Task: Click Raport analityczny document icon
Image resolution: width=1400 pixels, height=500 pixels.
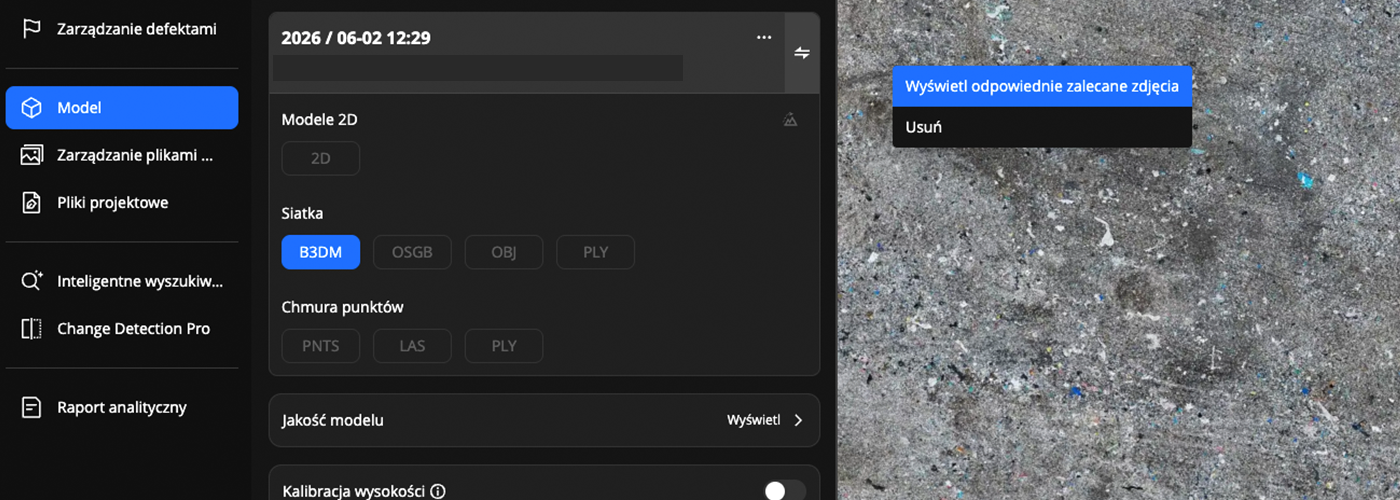Action: [x=31, y=408]
